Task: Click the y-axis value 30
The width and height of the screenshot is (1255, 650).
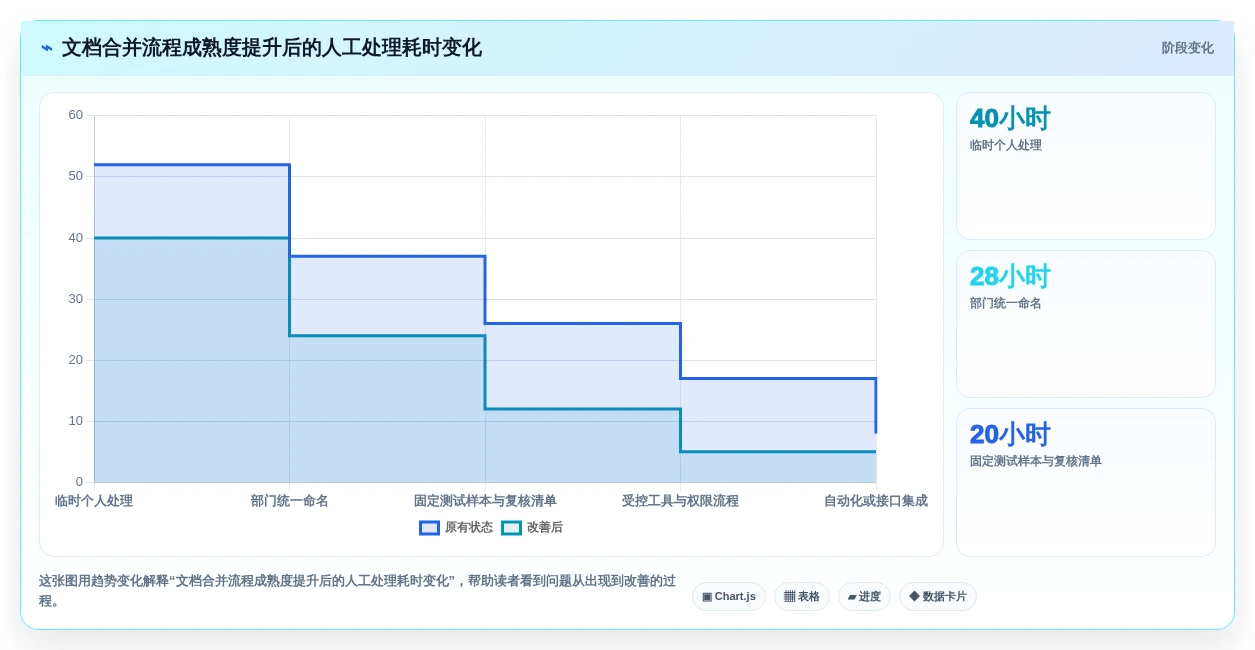Action: [76, 299]
